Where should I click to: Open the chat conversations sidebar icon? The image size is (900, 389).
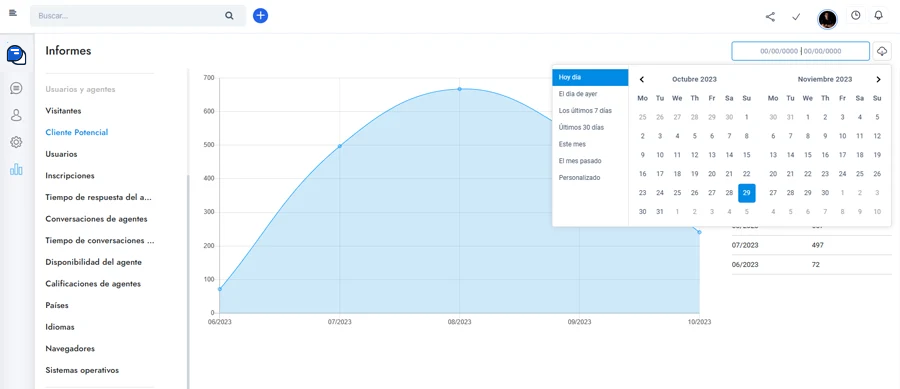[x=16, y=88]
